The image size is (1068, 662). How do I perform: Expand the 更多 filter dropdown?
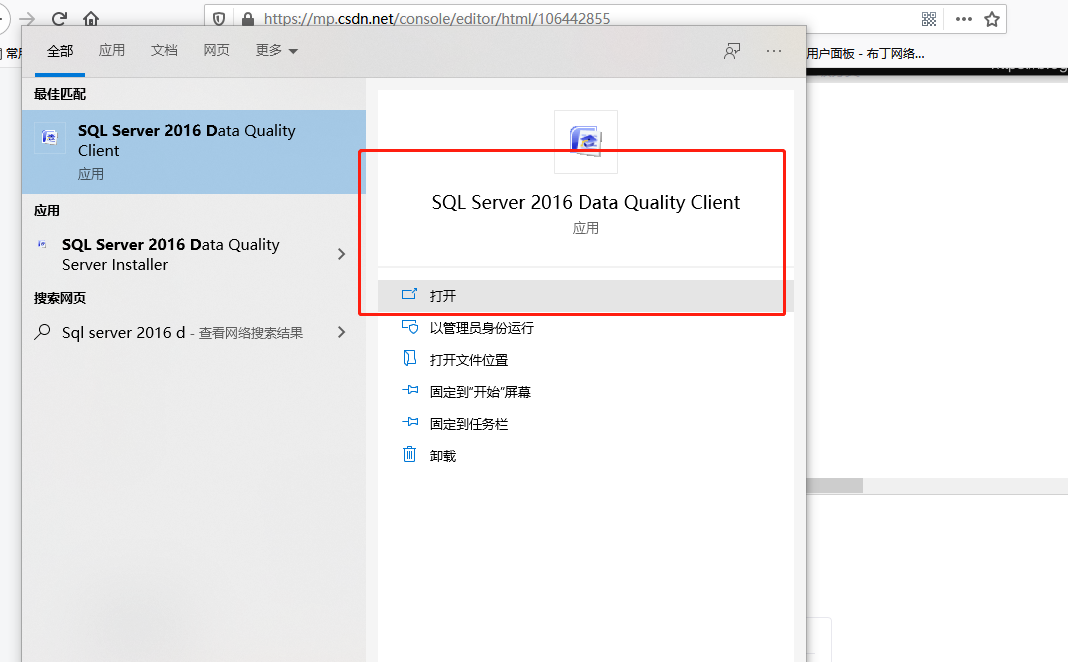[276, 49]
